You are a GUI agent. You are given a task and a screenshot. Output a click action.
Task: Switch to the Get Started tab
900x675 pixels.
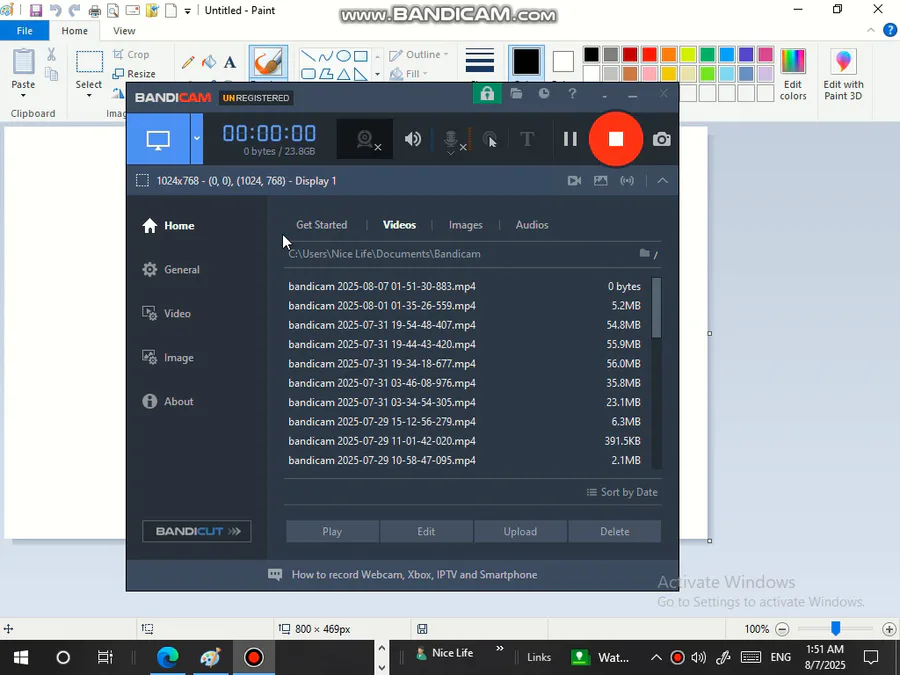pyautogui.click(x=321, y=225)
